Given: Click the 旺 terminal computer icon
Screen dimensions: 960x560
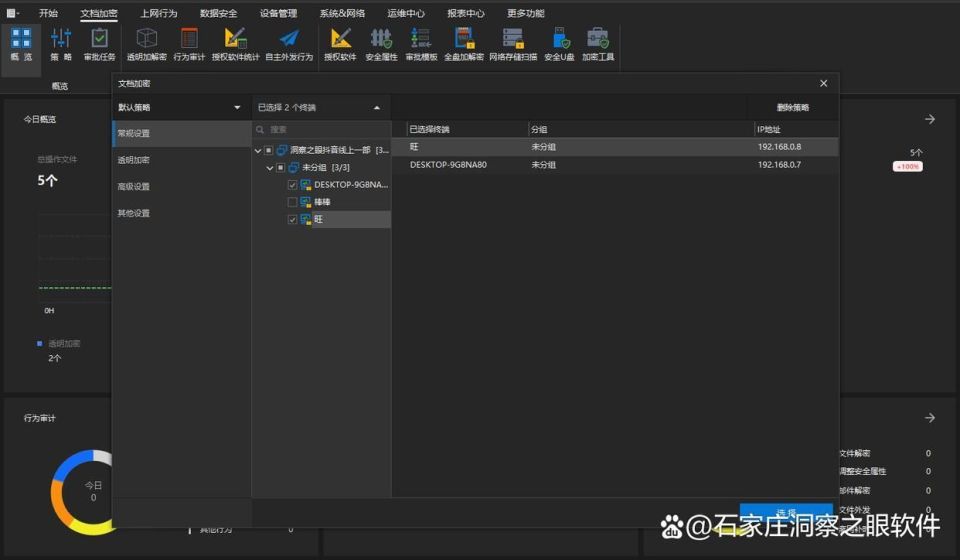Looking at the screenshot, I should (x=306, y=219).
